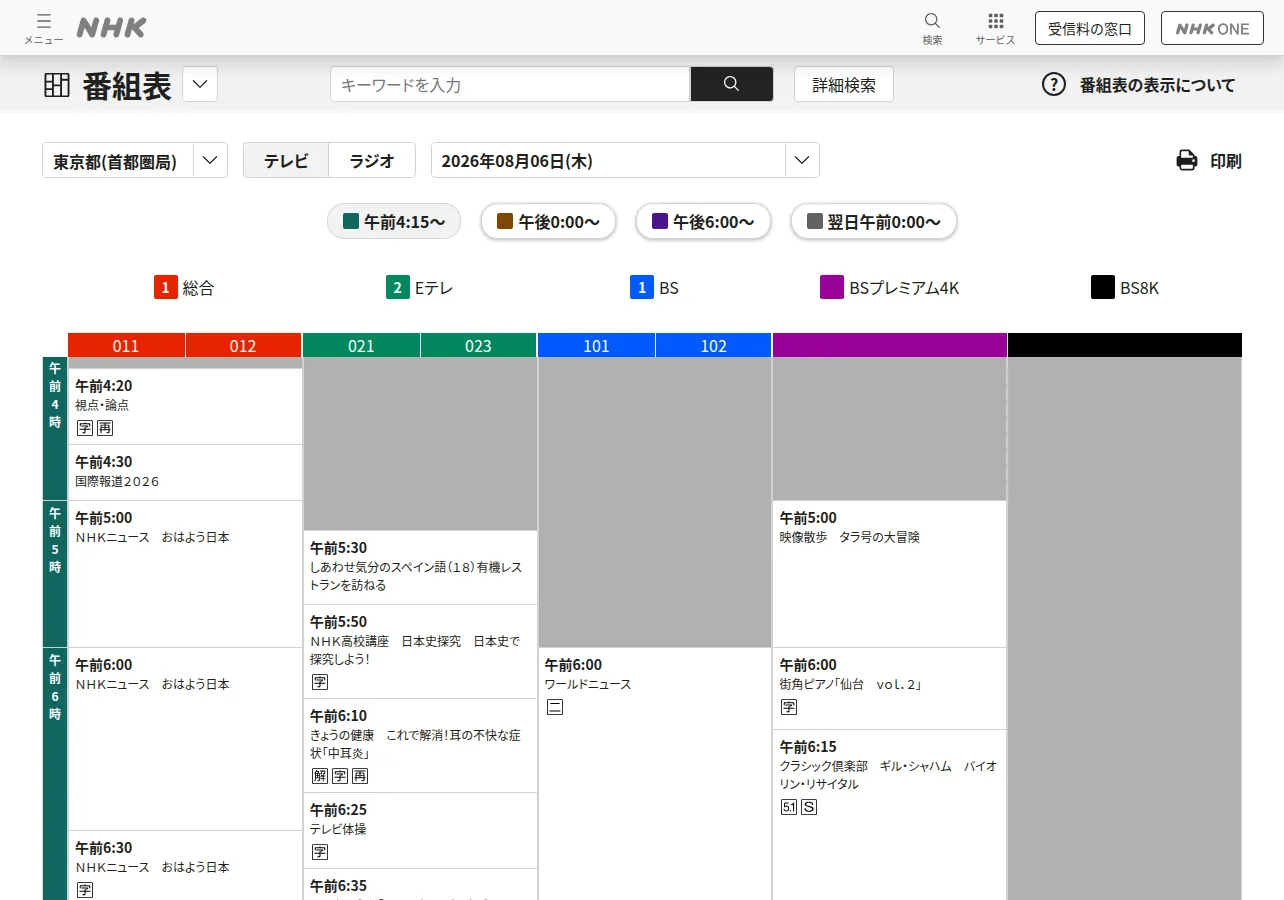This screenshot has height=900, width=1284.
Task: Click the 再 icon under 視点・論点
Action: 105,428
